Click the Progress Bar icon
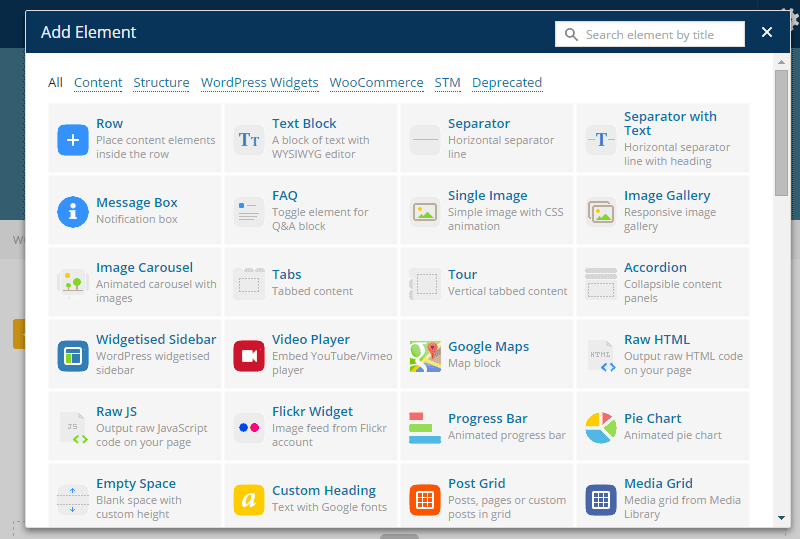This screenshot has width=800, height=539. click(x=425, y=428)
